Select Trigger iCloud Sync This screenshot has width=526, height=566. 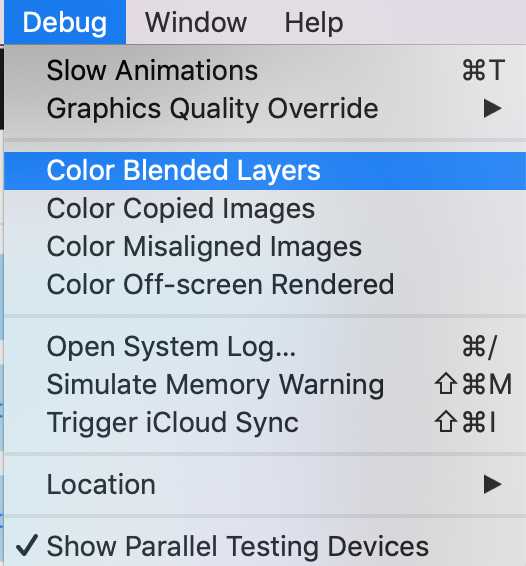[265, 423]
